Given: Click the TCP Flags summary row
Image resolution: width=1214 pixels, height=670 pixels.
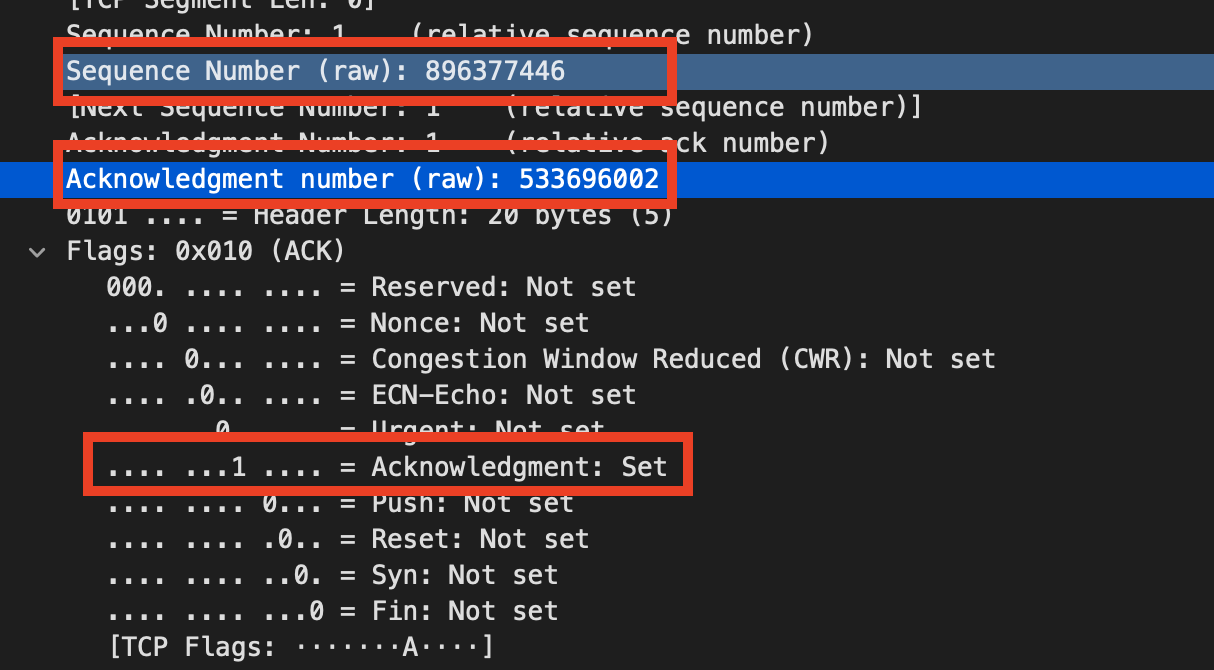Looking at the screenshot, I should (x=300, y=646).
